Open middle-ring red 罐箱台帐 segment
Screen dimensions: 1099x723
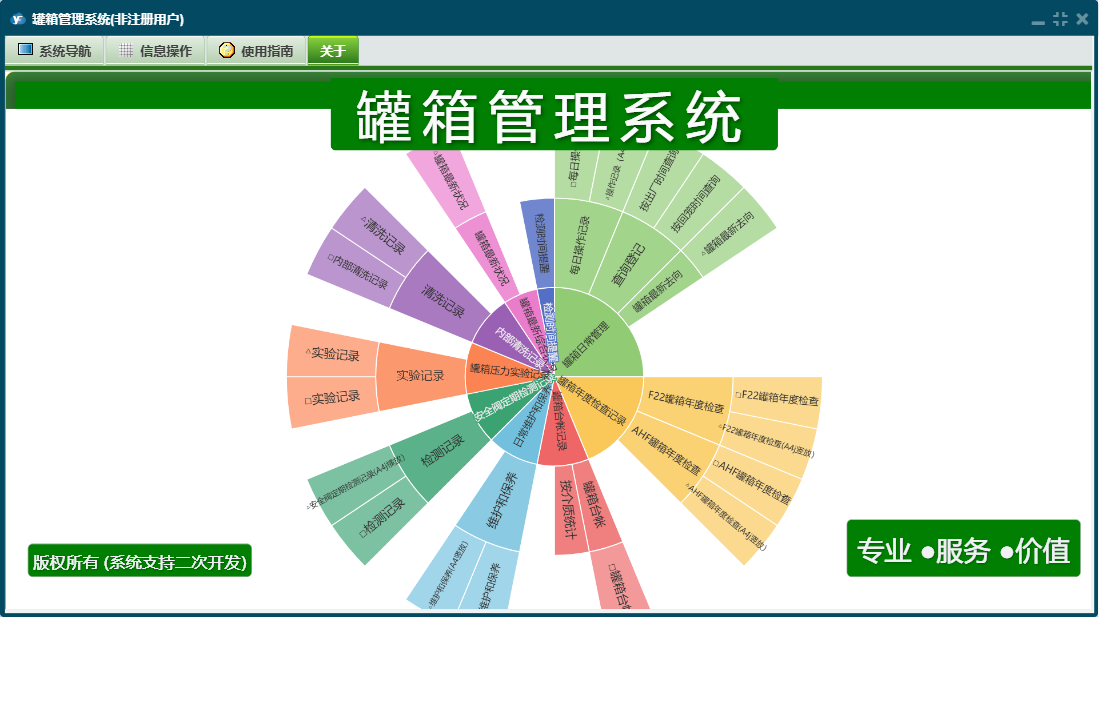(x=596, y=504)
